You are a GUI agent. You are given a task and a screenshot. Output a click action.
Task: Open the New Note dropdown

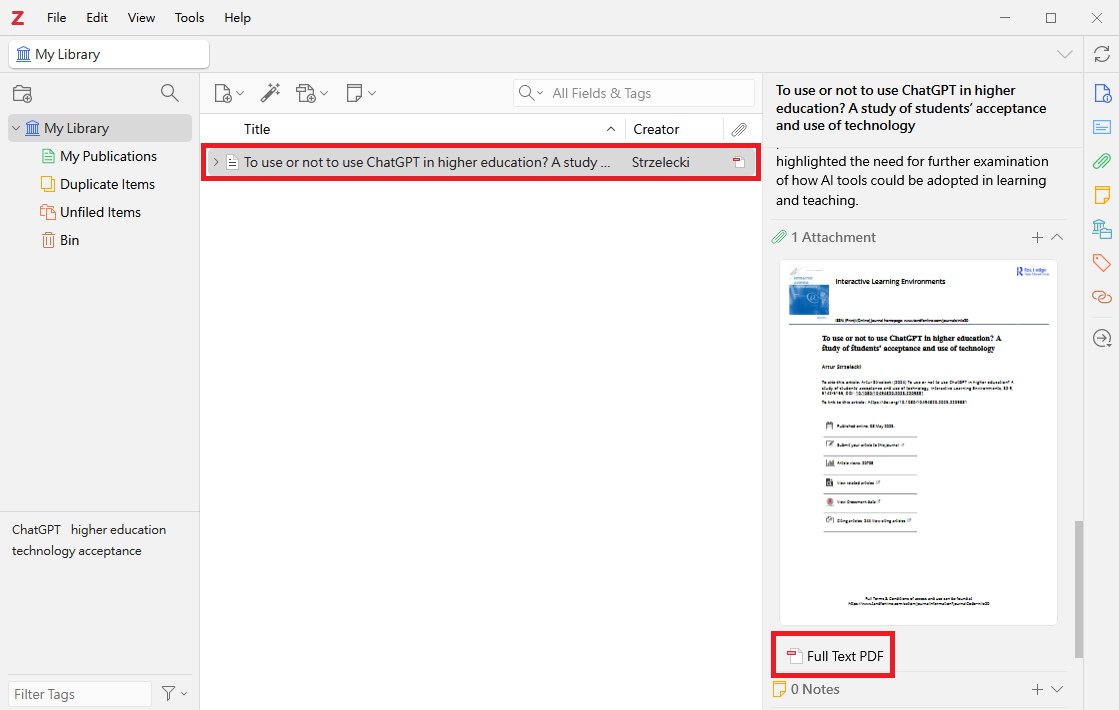pyautogui.click(x=360, y=93)
